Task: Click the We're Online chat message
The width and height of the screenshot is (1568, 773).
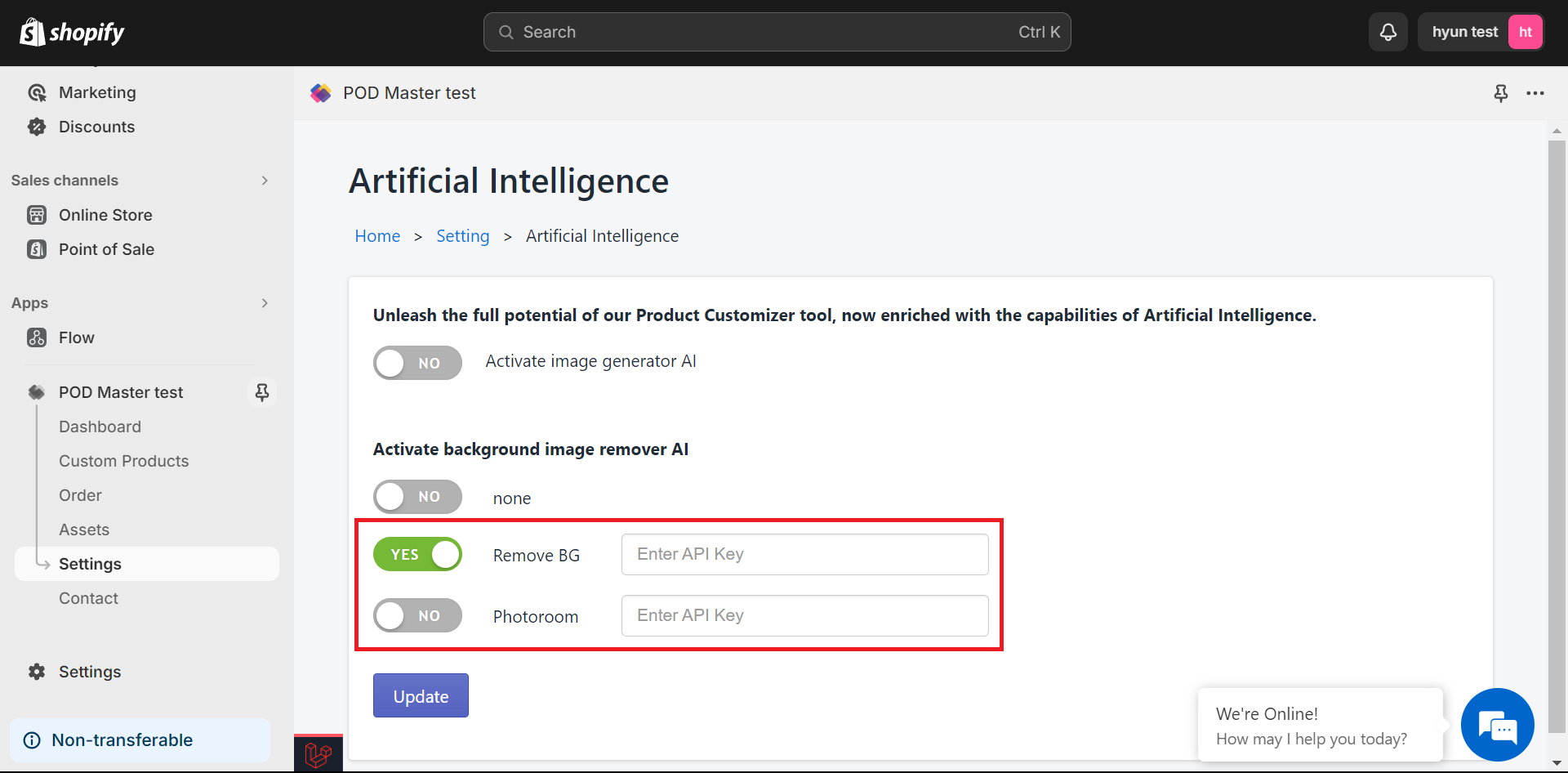Action: click(x=1320, y=726)
